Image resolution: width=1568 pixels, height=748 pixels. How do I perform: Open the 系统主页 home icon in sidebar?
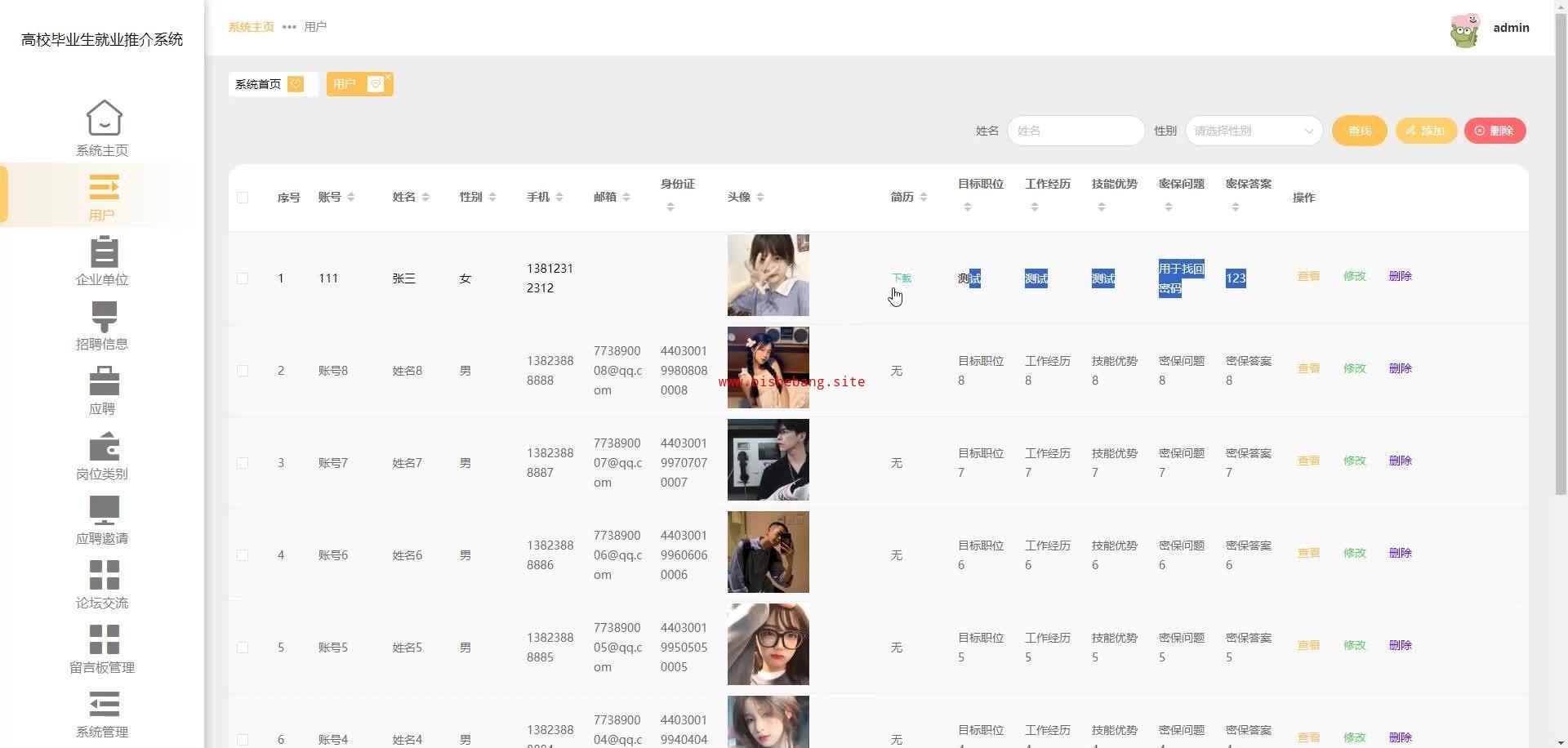click(x=104, y=118)
